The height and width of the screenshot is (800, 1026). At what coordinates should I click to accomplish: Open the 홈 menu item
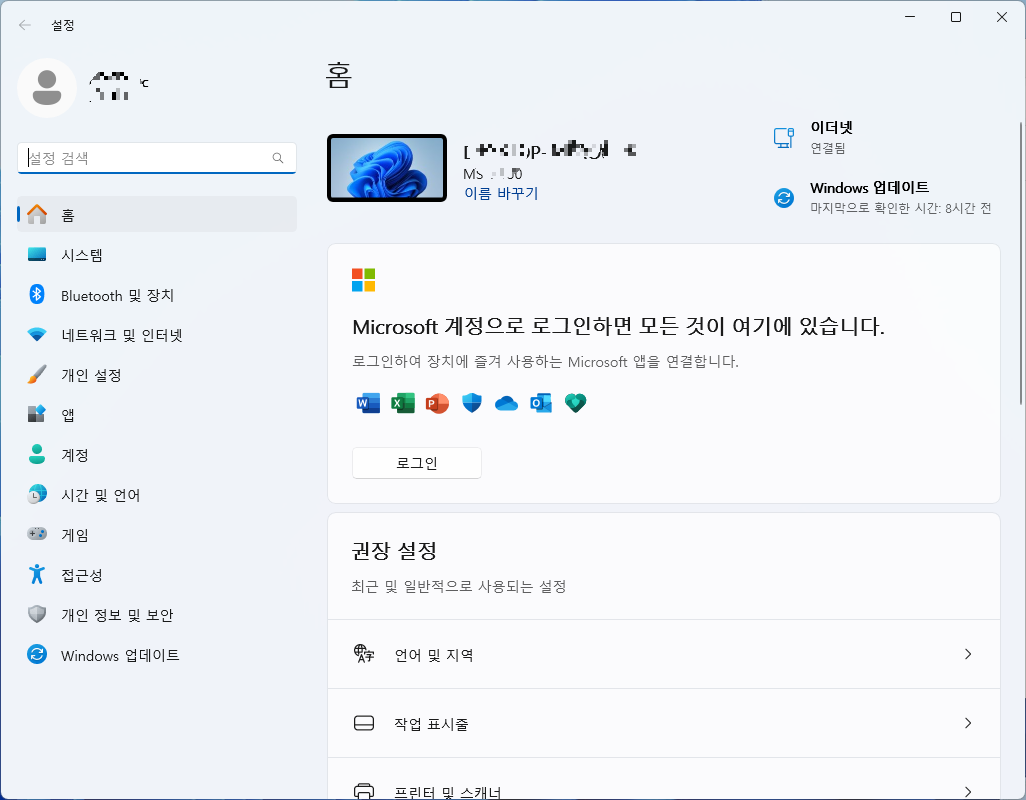[157, 214]
